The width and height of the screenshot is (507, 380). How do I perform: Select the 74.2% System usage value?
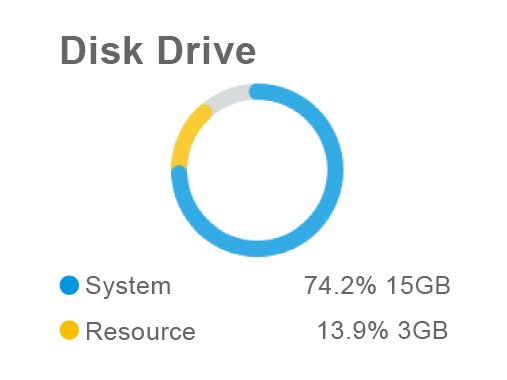[x=340, y=285]
